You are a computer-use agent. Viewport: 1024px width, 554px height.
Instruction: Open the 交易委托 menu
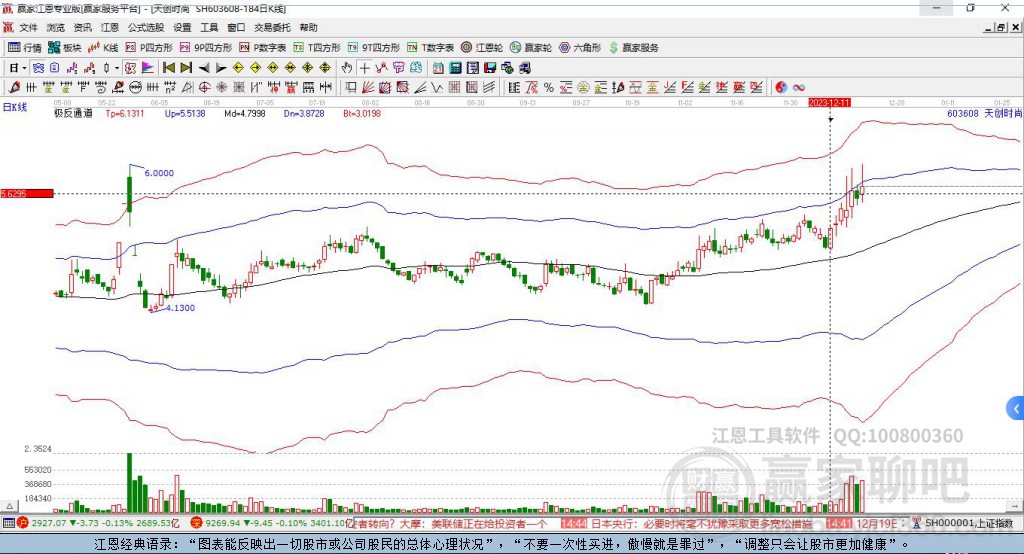coord(272,27)
